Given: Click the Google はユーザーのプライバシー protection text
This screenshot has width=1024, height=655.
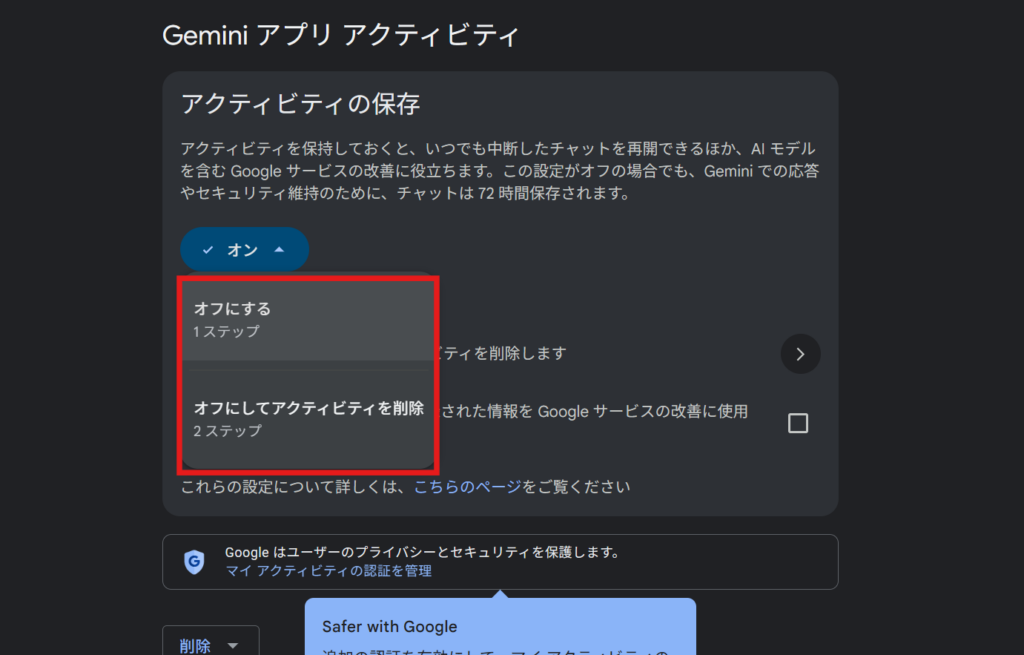Looking at the screenshot, I should point(422,552).
